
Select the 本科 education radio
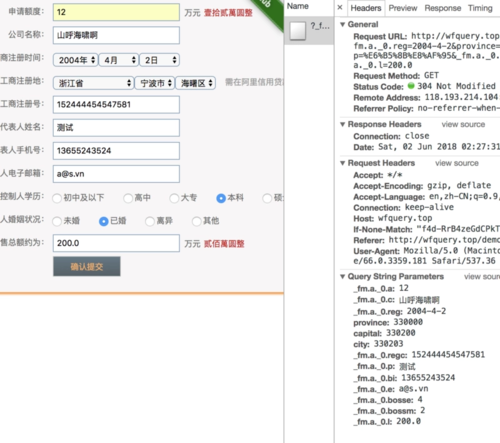pos(221,198)
